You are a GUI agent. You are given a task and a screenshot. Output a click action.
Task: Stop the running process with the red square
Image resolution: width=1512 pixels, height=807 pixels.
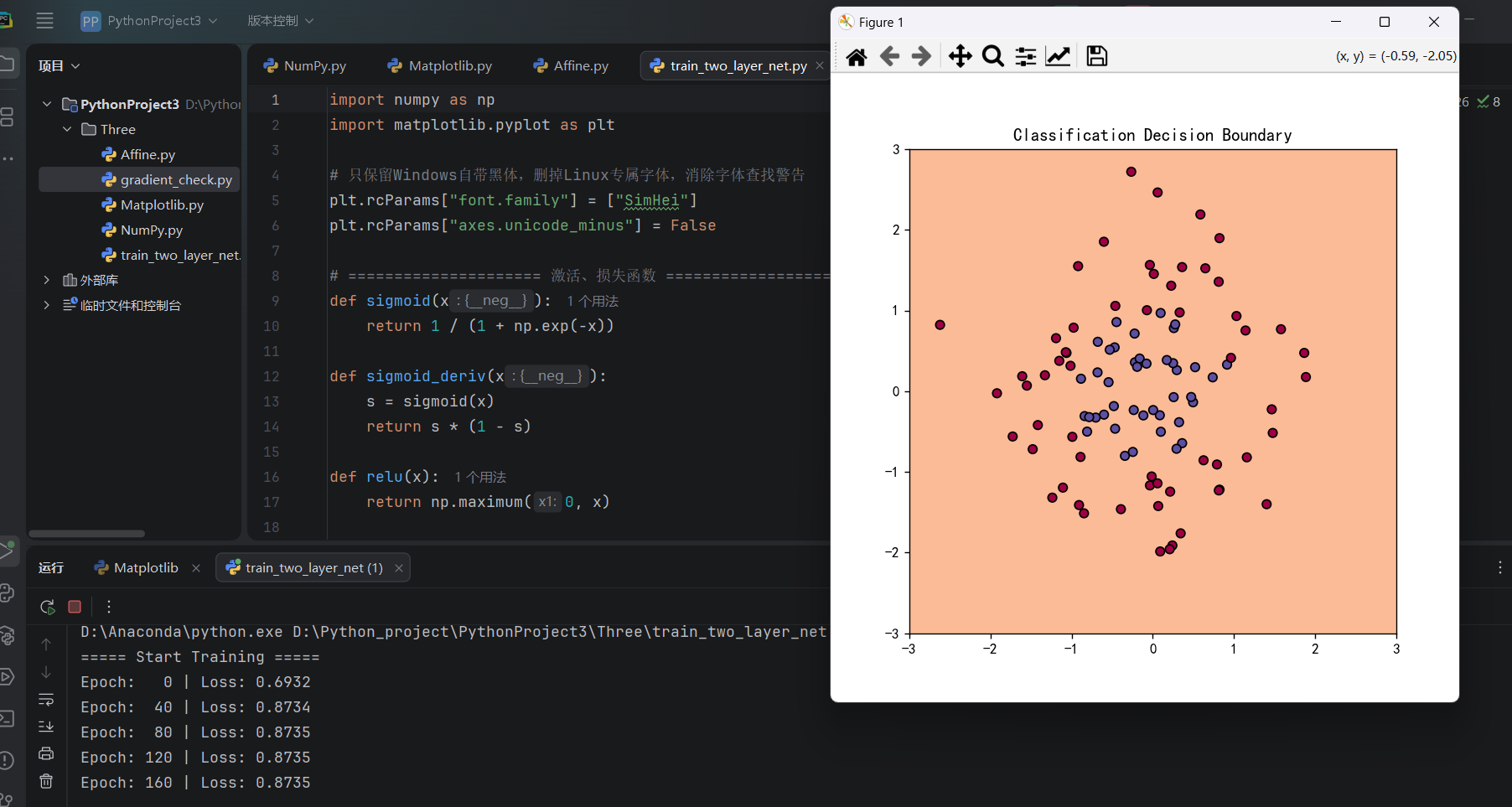(x=75, y=607)
